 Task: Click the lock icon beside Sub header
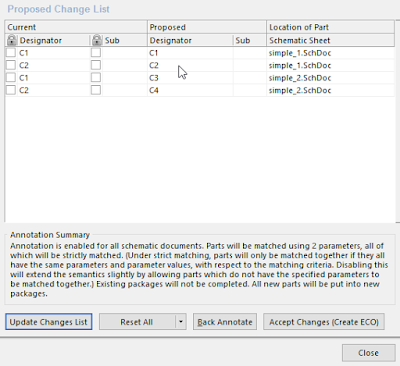[x=97, y=40]
